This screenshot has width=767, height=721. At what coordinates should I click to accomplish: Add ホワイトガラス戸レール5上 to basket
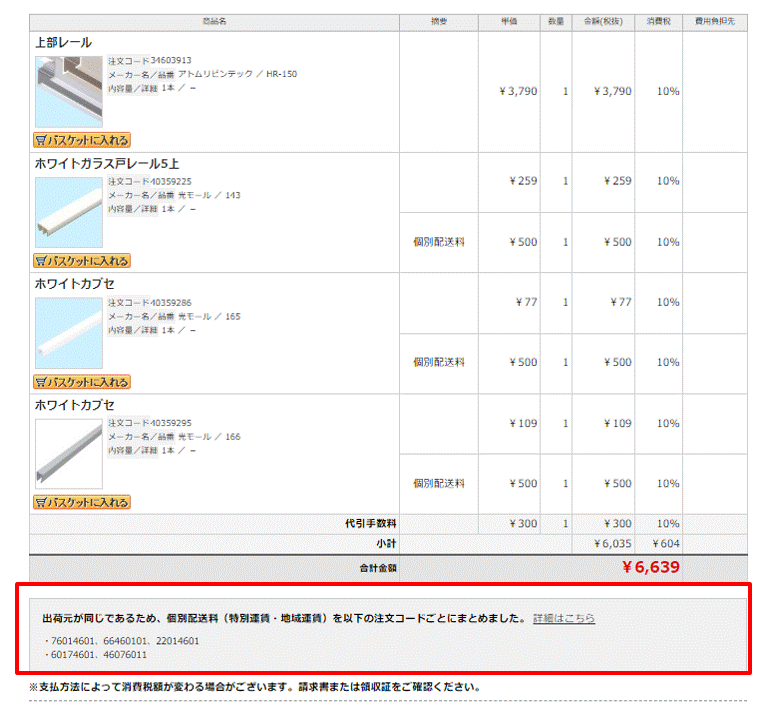(82, 261)
